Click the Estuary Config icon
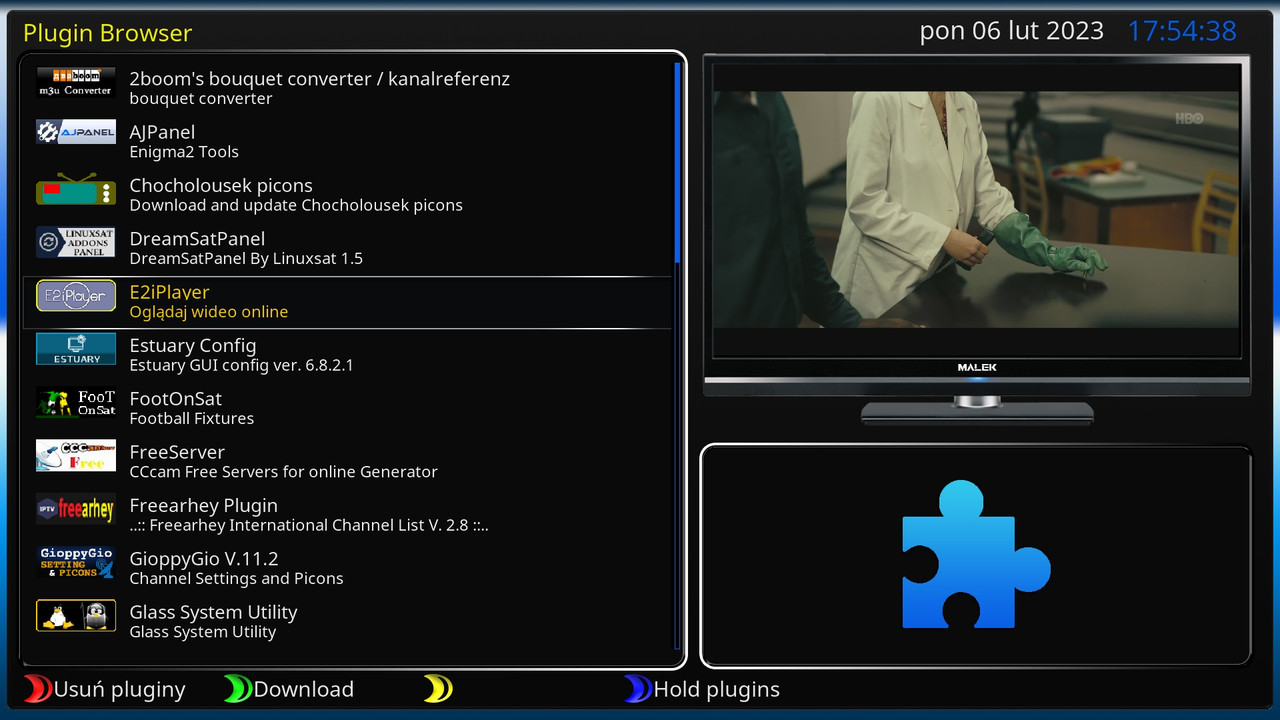The height and width of the screenshot is (720, 1280). 76,349
